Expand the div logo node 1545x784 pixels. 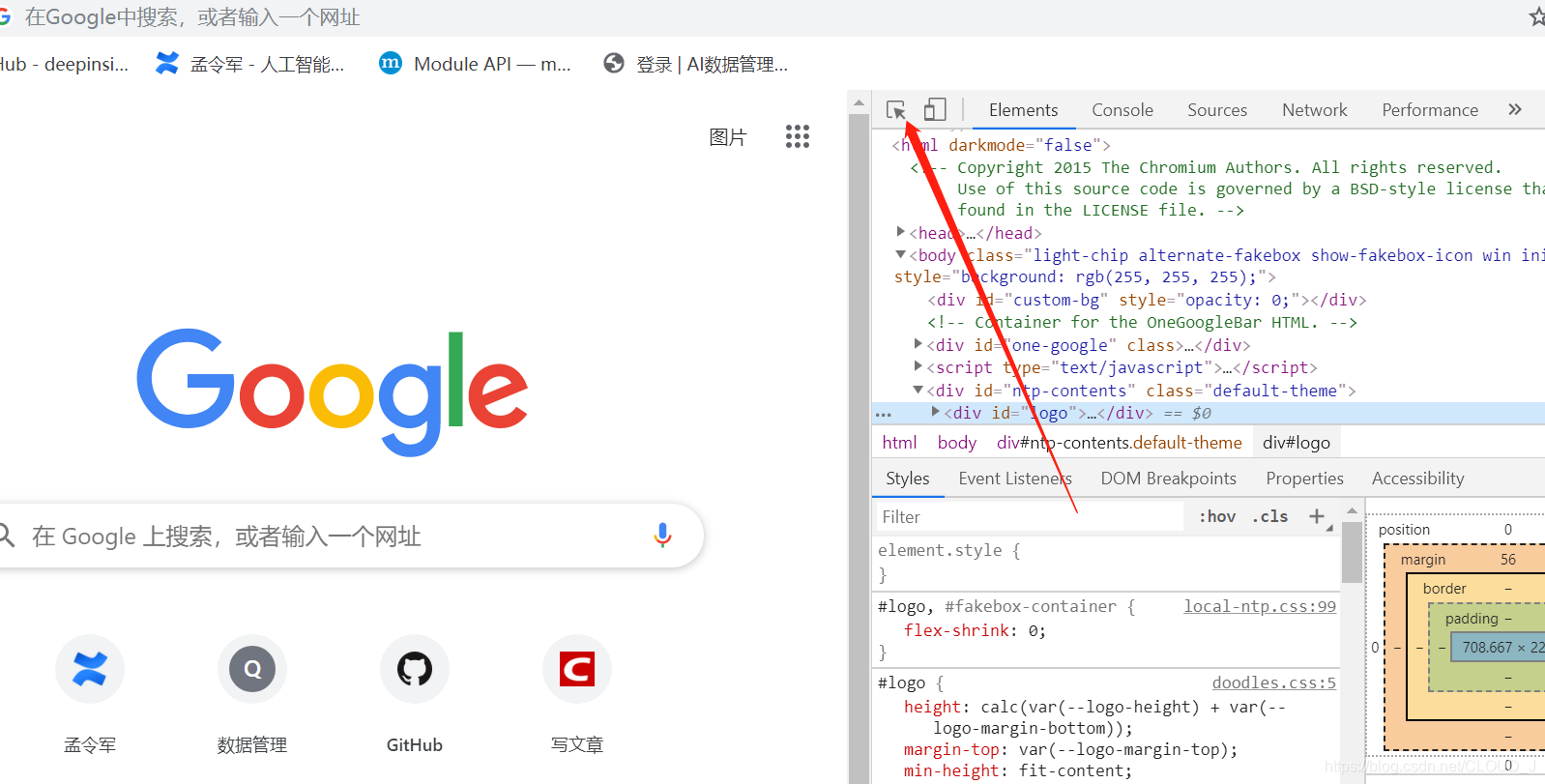[x=936, y=412]
